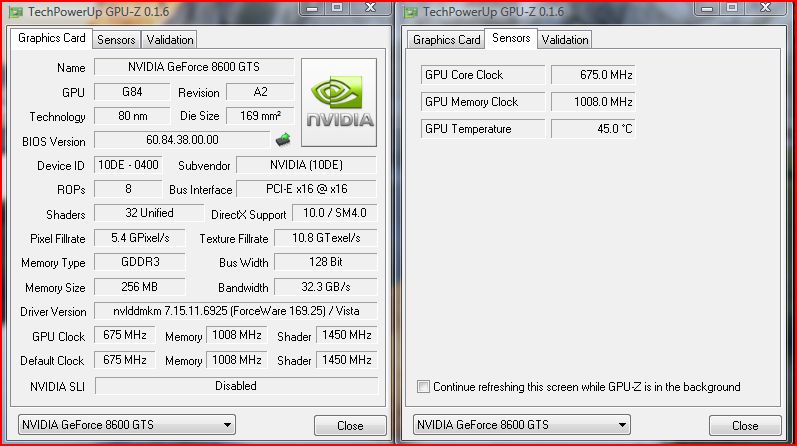Click ROPs field showing 8
Image resolution: width=797 pixels, height=446 pixels.
[x=128, y=189]
